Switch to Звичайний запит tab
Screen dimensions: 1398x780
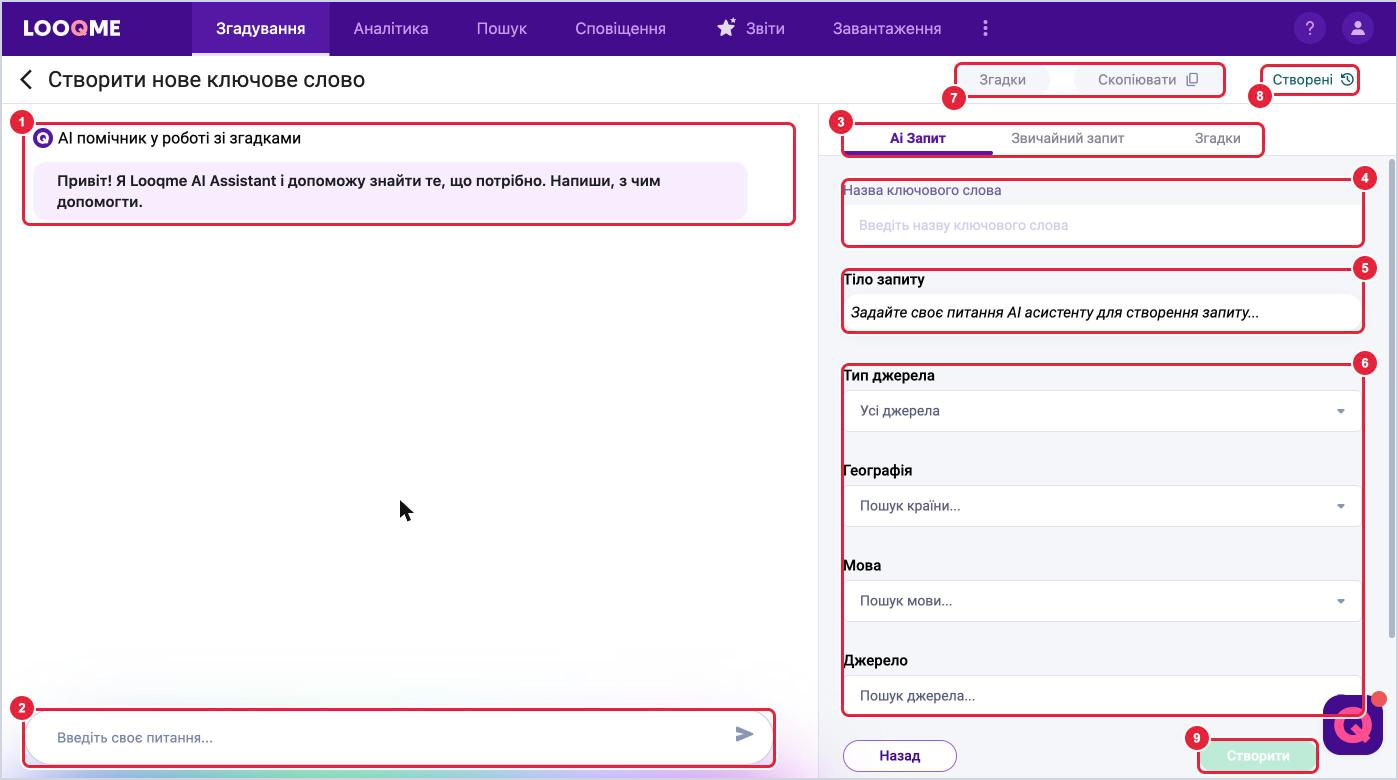tap(1068, 139)
